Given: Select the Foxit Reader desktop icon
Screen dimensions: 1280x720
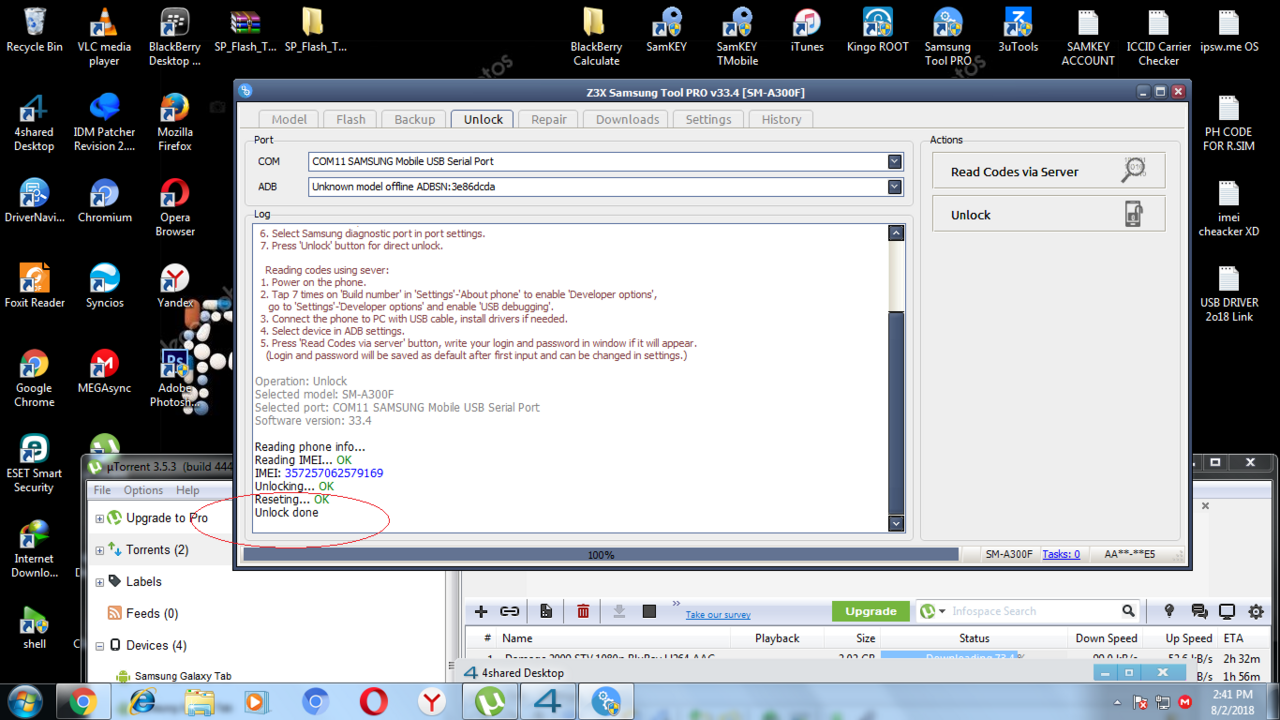Looking at the screenshot, I should 34,286.
